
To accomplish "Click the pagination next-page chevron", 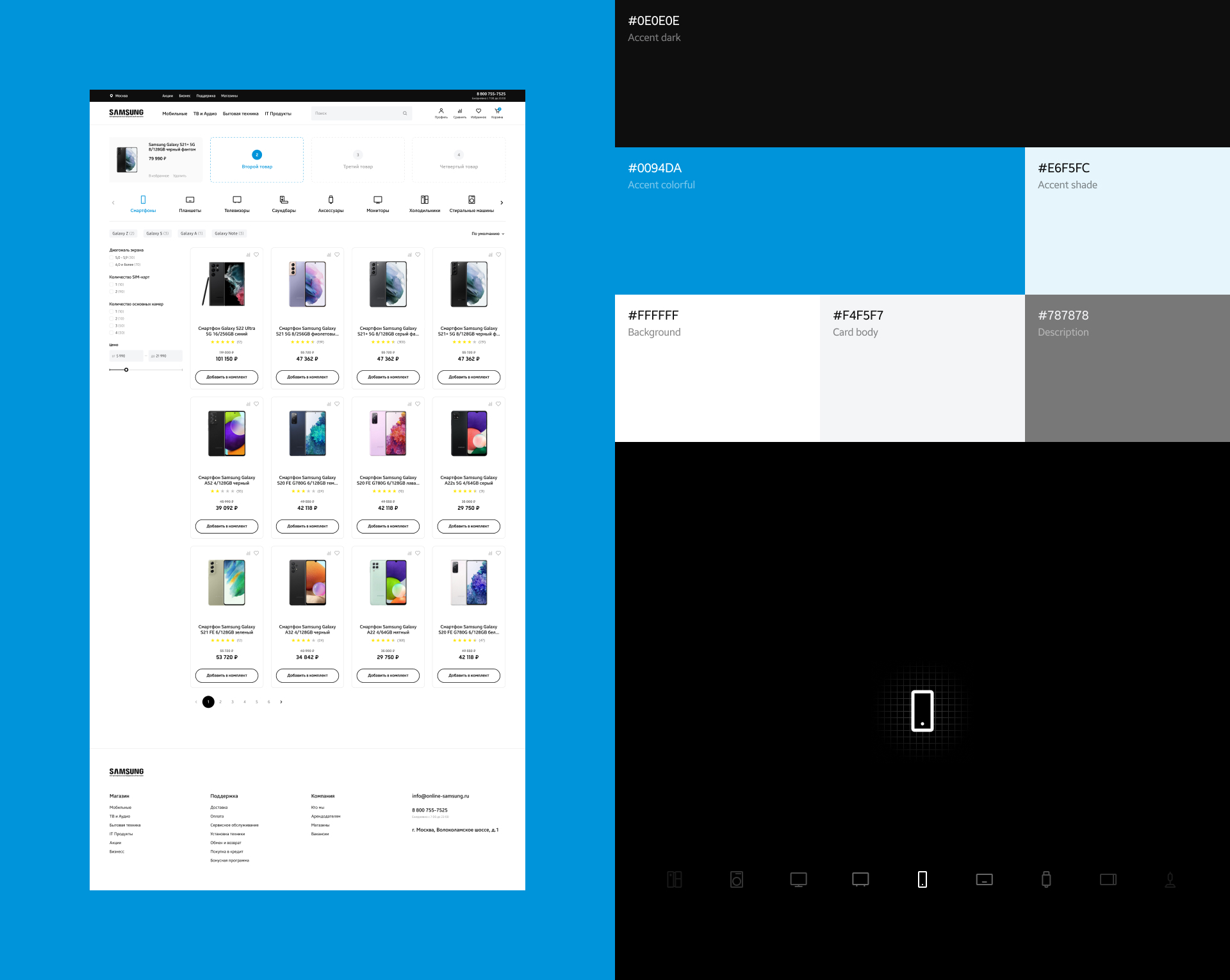I will [x=281, y=702].
